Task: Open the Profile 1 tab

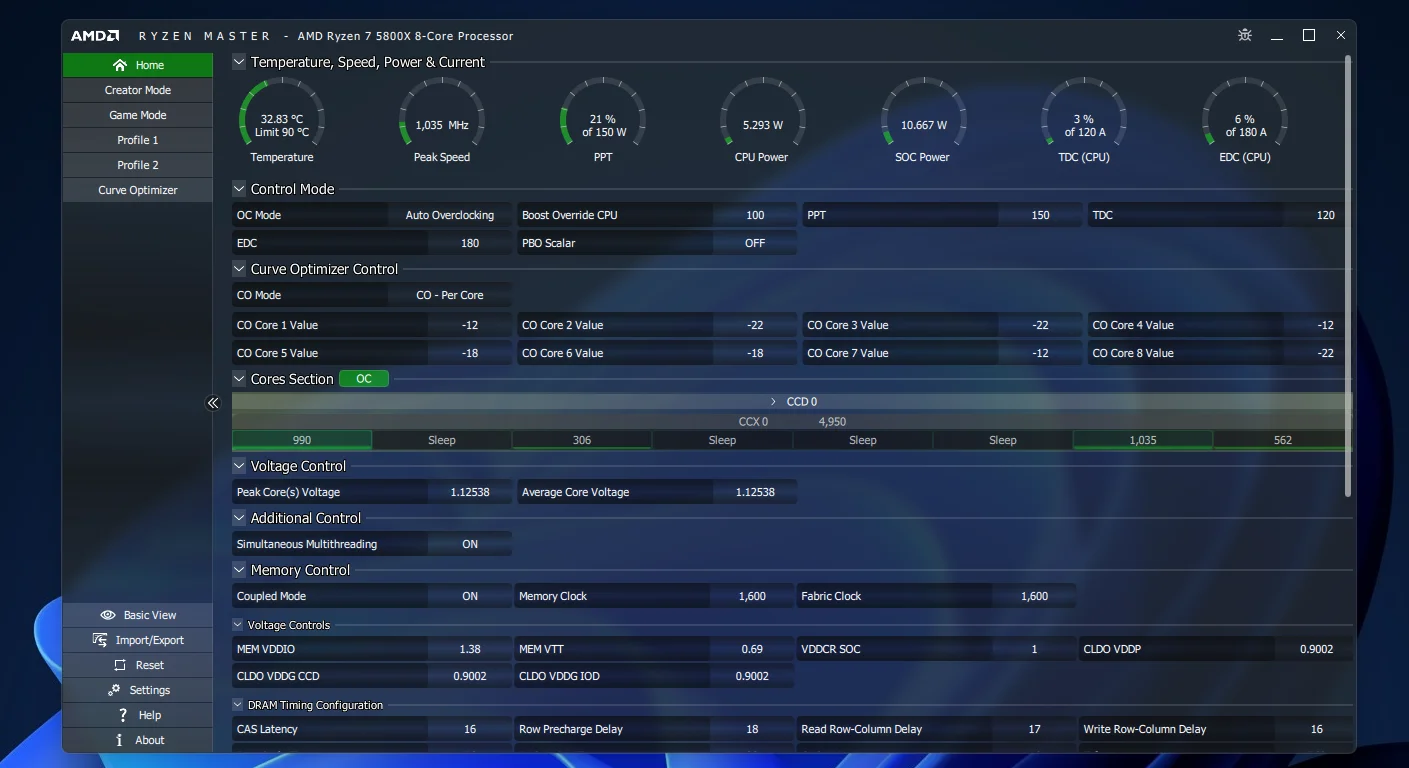Action: pos(138,140)
